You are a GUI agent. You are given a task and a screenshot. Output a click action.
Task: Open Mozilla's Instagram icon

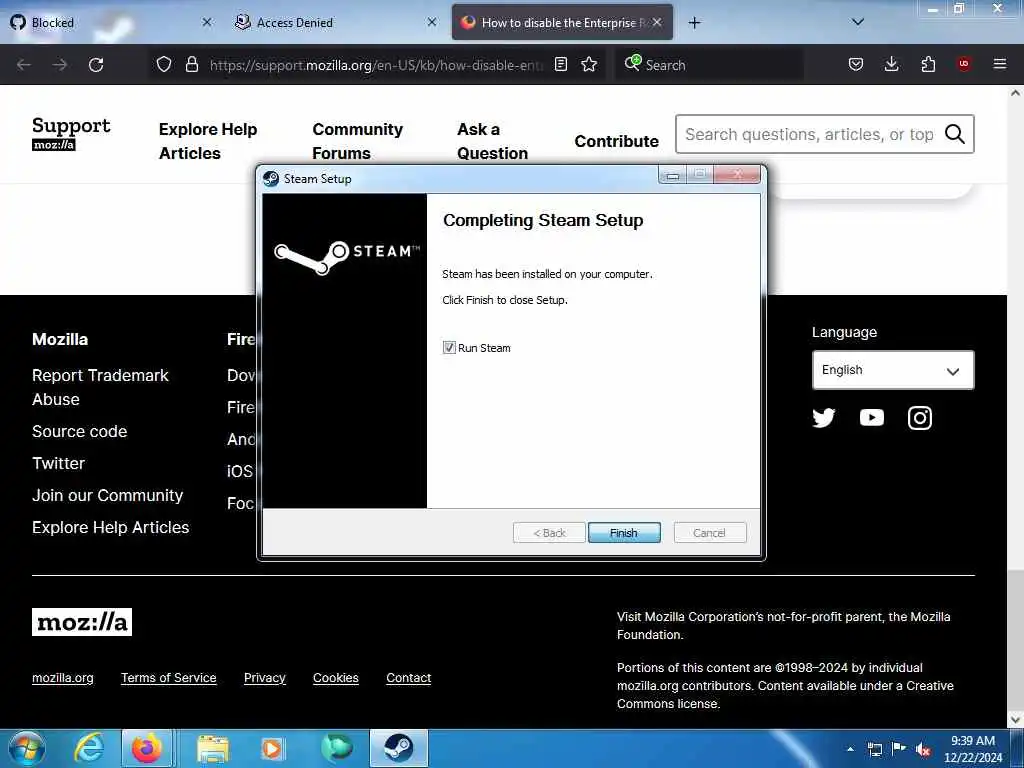[x=920, y=417]
